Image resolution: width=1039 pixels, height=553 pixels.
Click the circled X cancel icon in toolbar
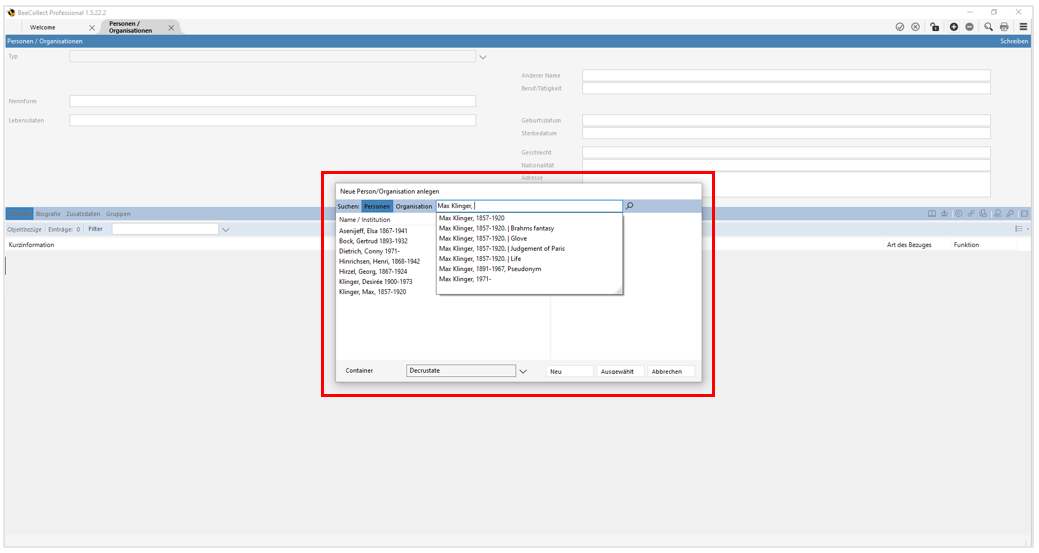pyautogui.click(x=915, y=27)
